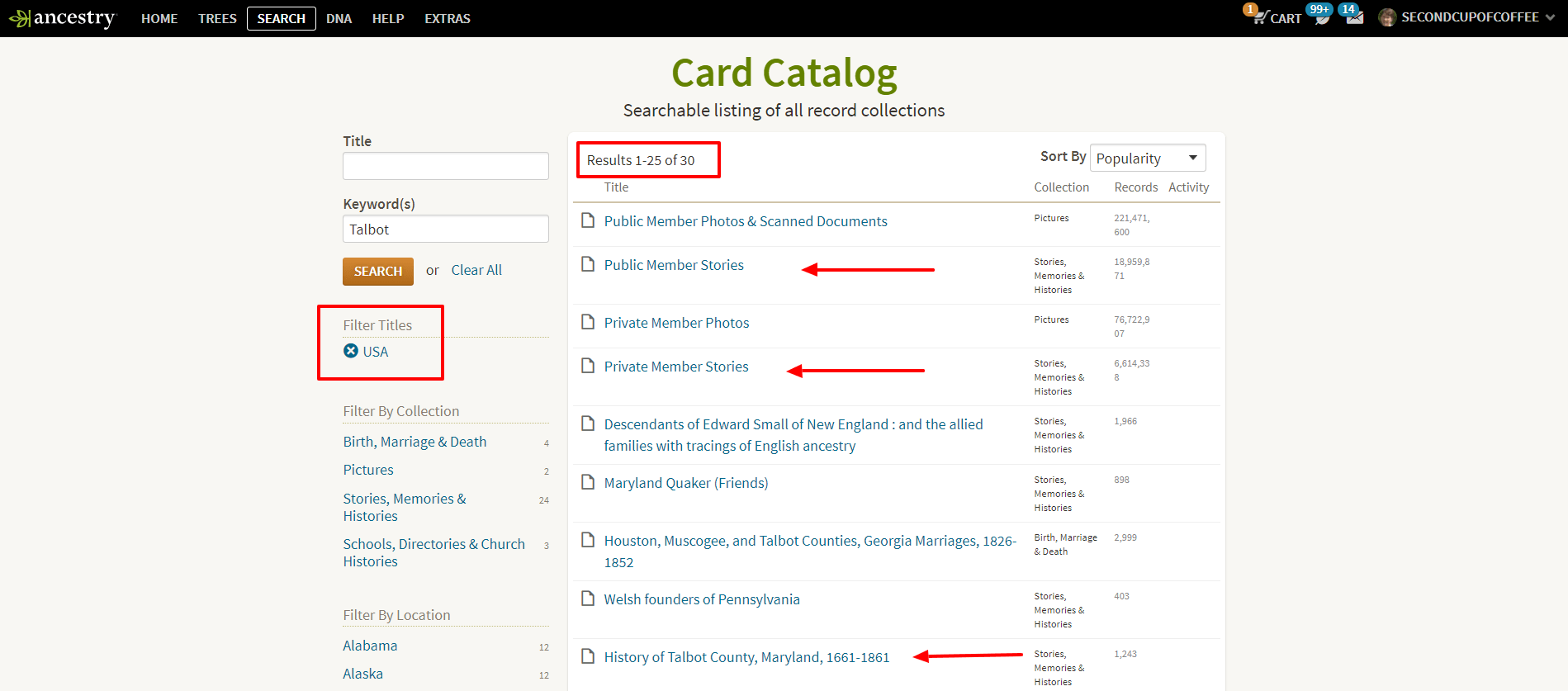Filter by Stories, Memories & Histories collection
The image size is (1568, 691).
click(x=405, y=507)
